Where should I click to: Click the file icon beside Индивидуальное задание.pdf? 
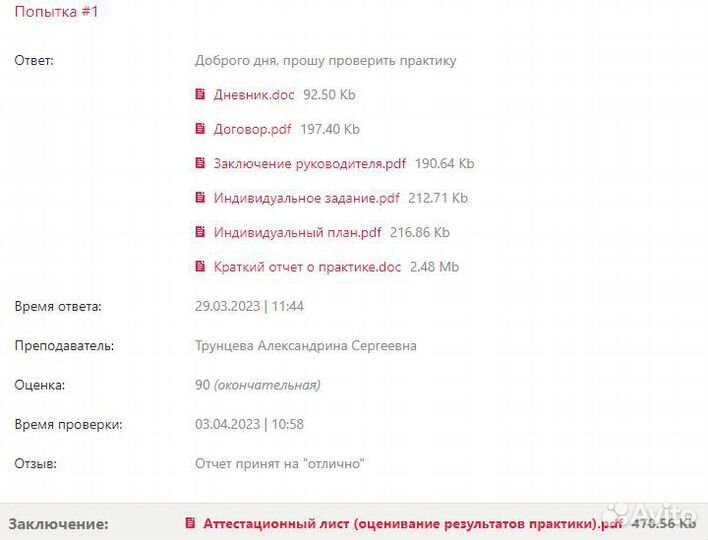(x=200, y=197)
